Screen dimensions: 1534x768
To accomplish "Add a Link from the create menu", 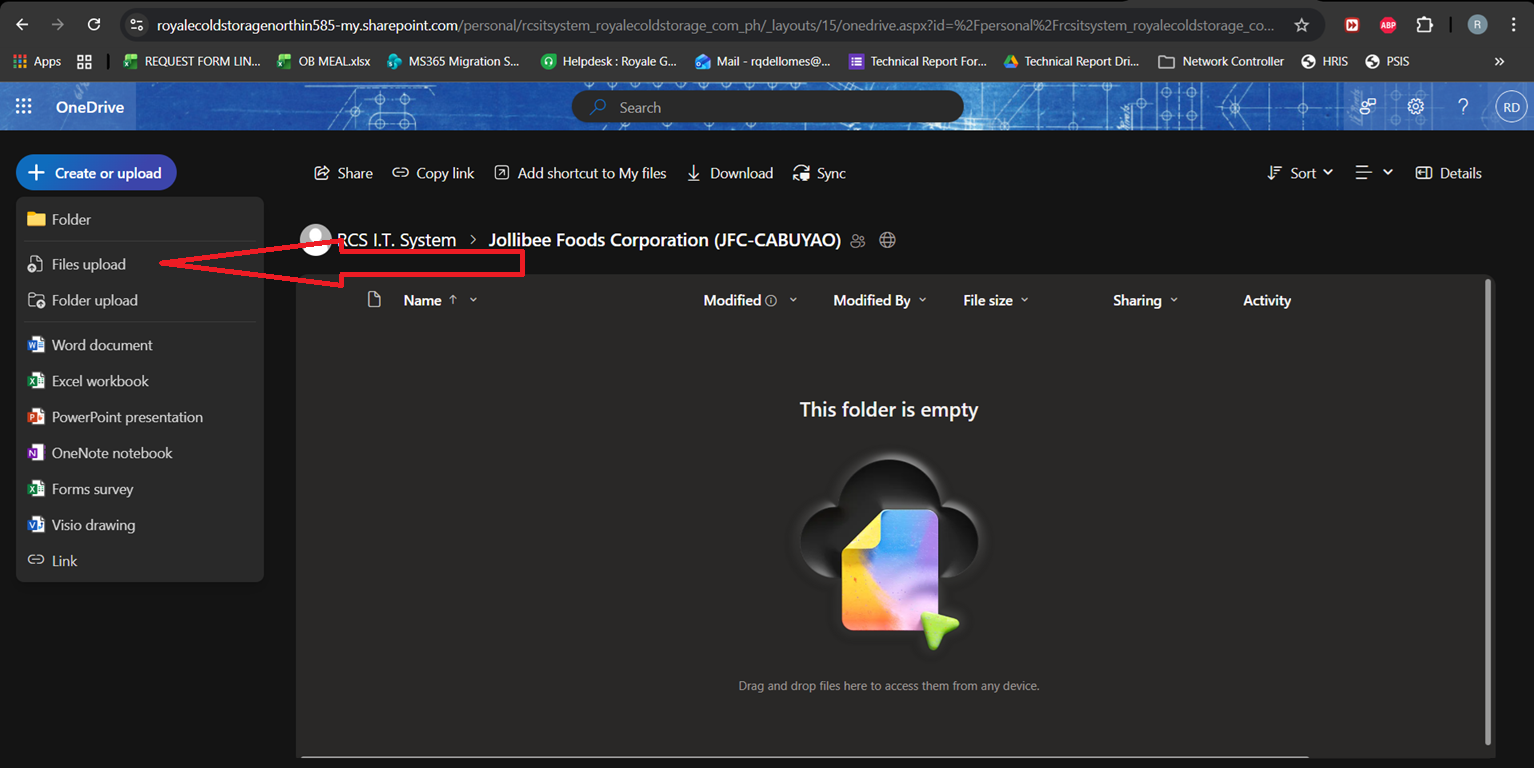I will [140, 561].
